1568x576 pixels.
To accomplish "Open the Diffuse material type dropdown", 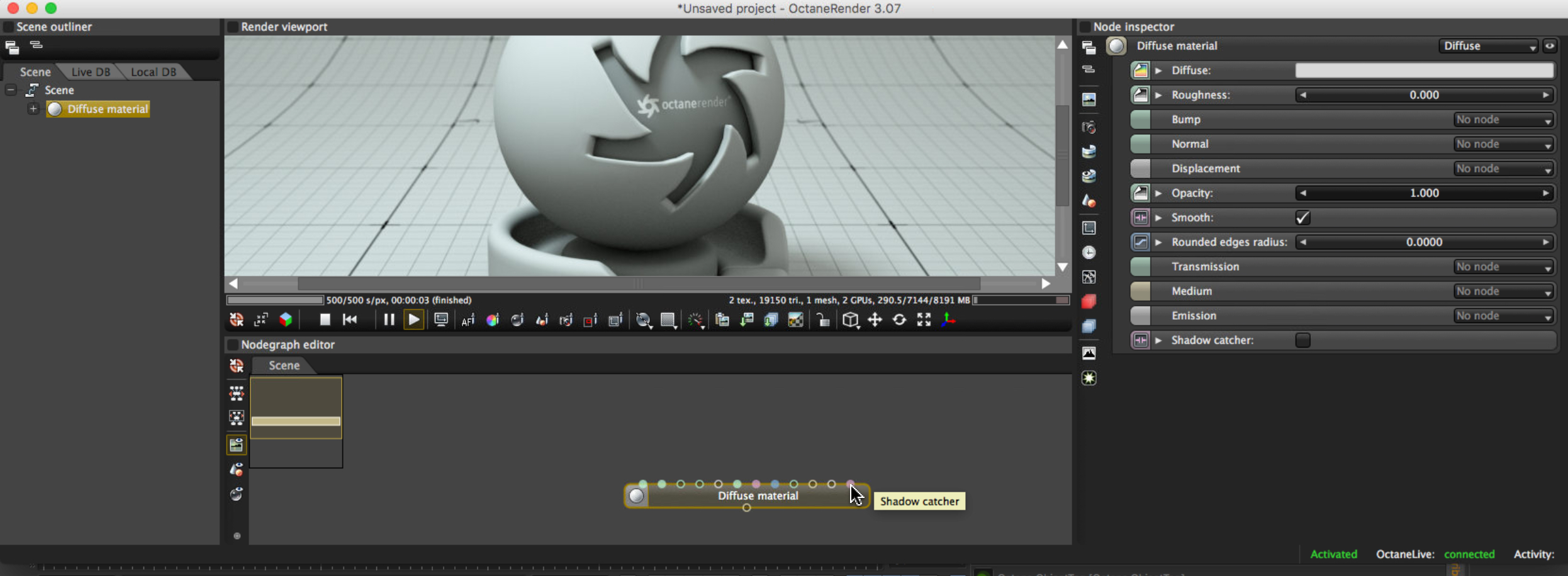I will (x=1489, y=46).
